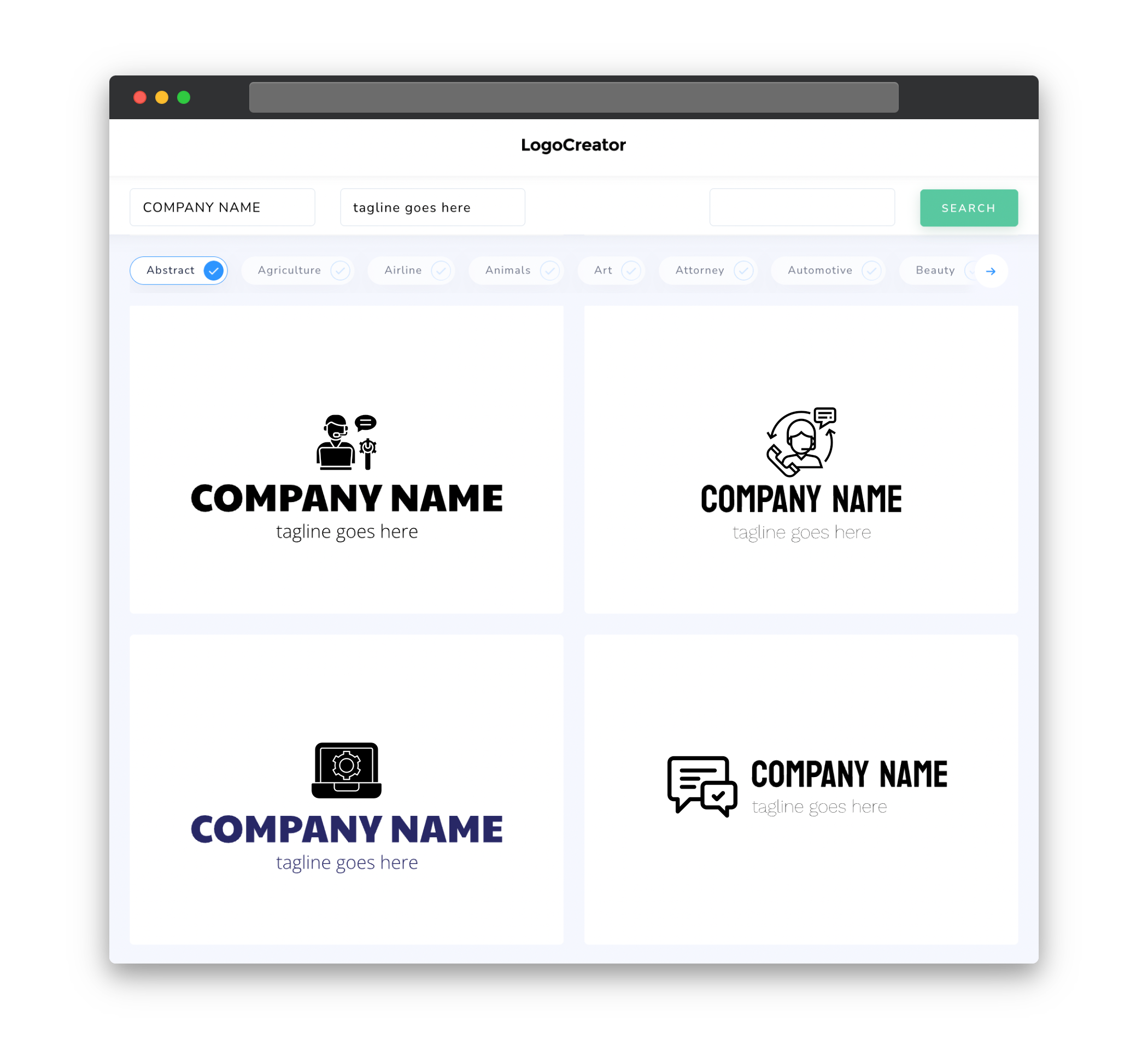Image resolution: width=1148 pixels, height=1039 pixels.
Task: Toggle the Abstract category filter checkbox
Action: [213, 270]
